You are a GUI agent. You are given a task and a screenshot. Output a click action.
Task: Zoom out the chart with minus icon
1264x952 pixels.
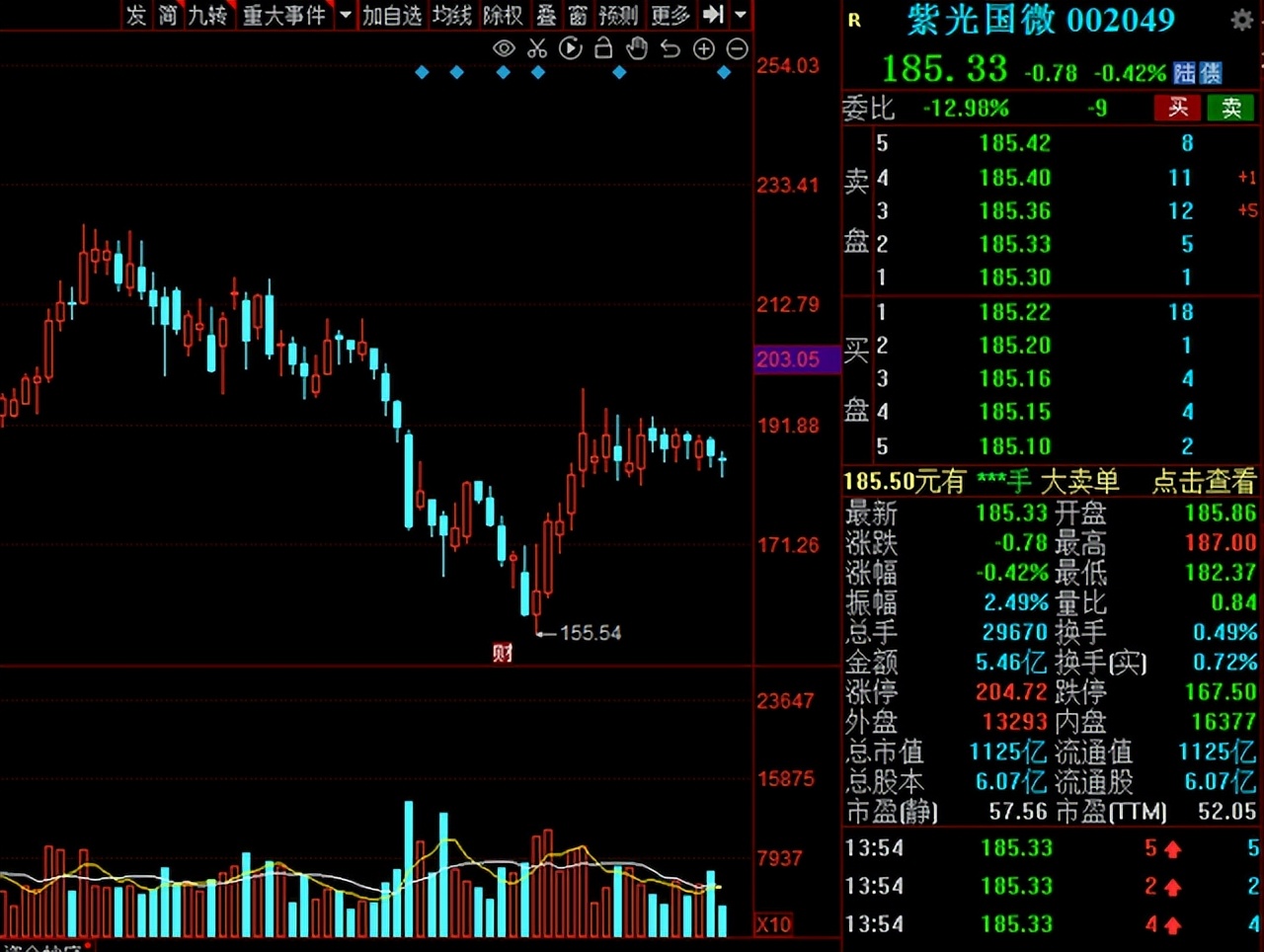pos(738,48)
